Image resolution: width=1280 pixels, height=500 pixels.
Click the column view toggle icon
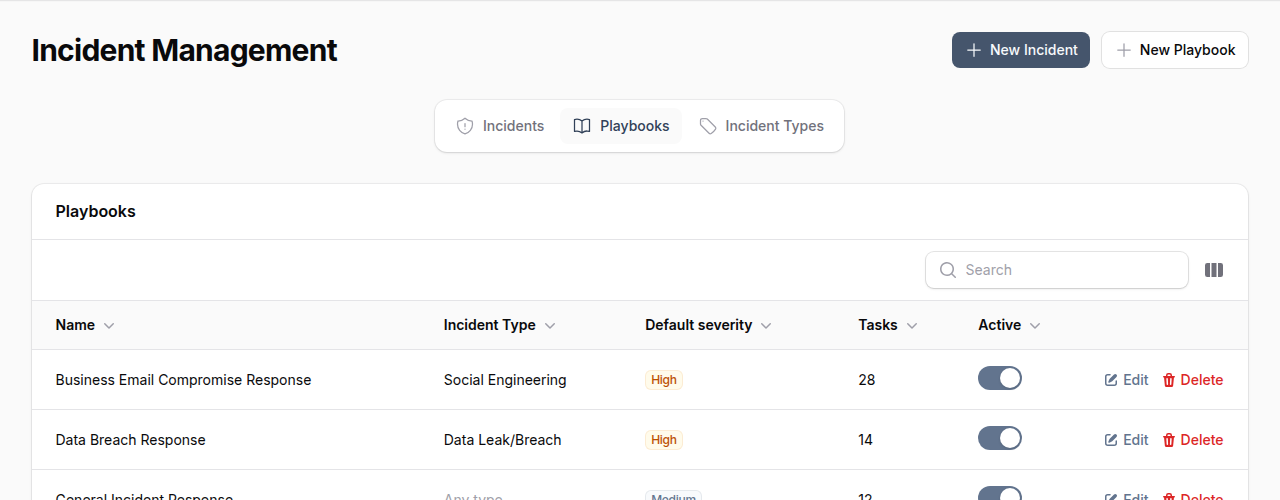[x=1214, y=270]
